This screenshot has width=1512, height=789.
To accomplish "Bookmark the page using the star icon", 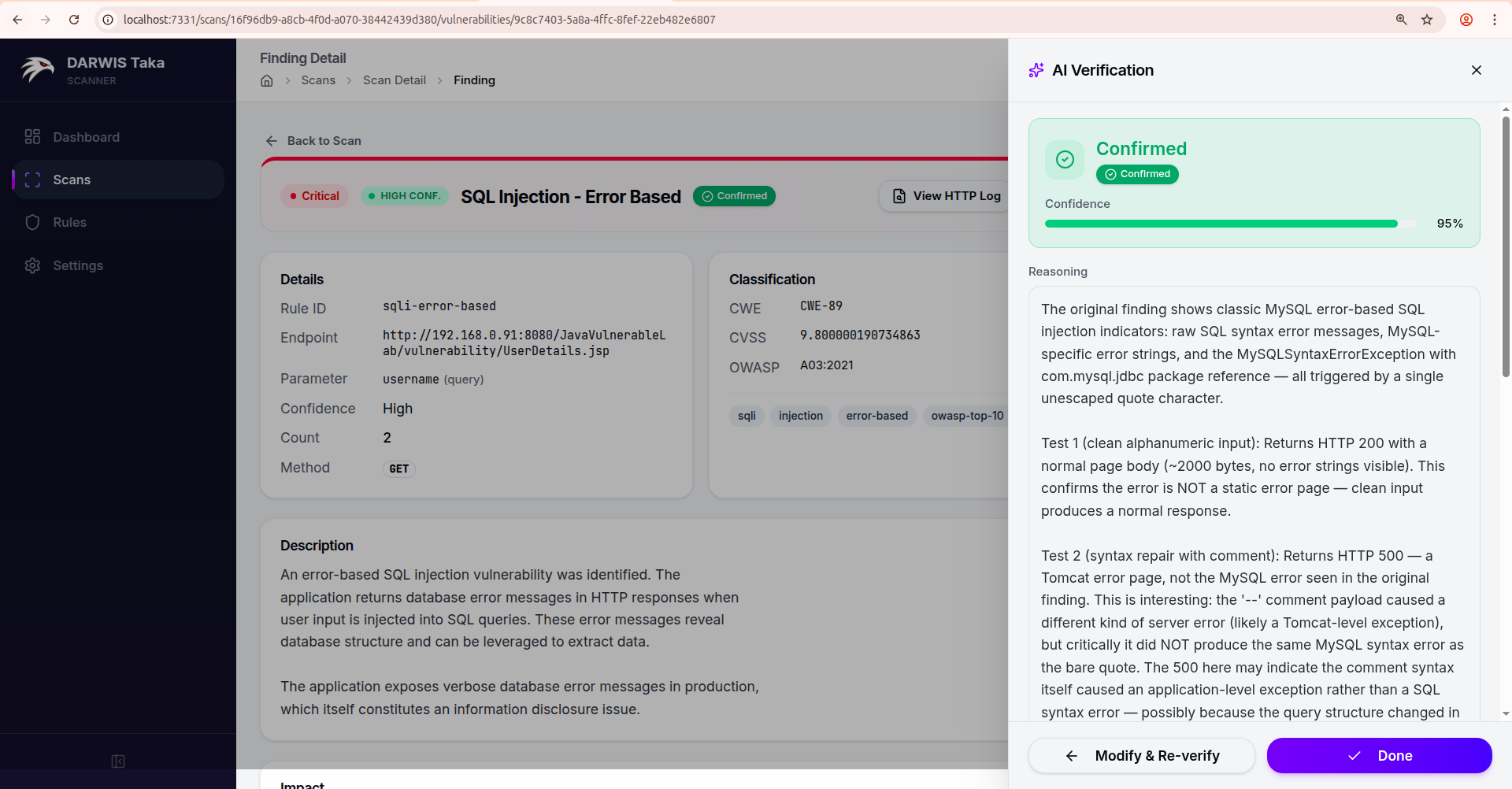I will pyautogui.click(x=1427, y=20).
